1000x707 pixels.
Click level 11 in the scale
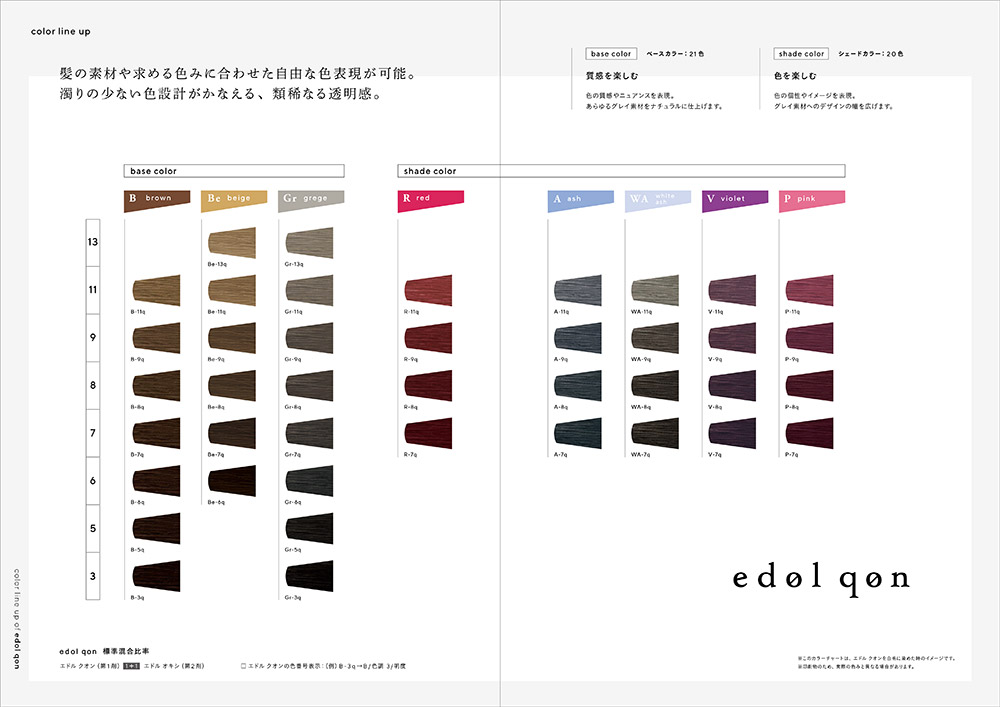click(x=93, y=290)
